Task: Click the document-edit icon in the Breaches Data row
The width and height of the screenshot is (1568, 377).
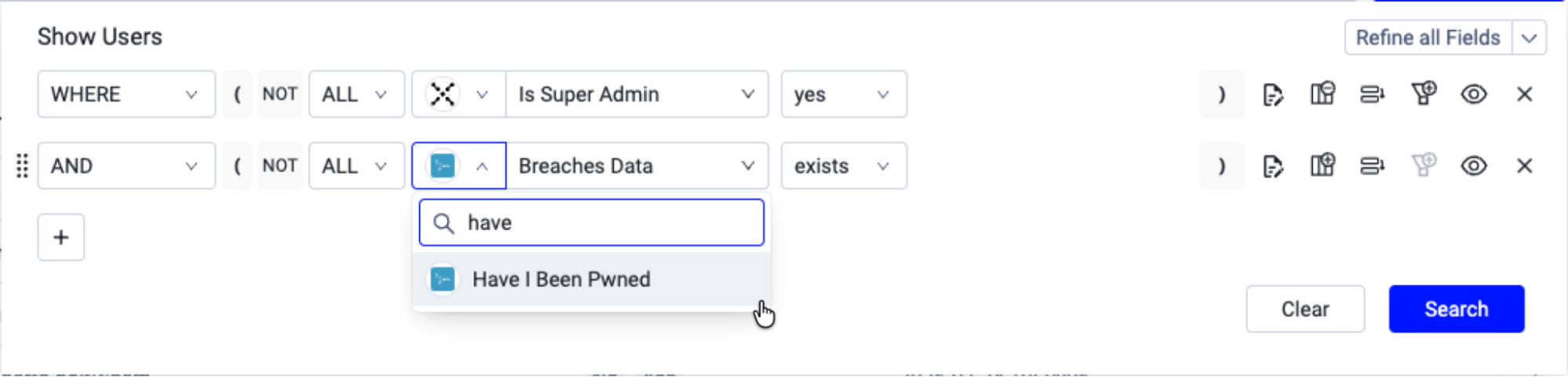Action: 1272,166
